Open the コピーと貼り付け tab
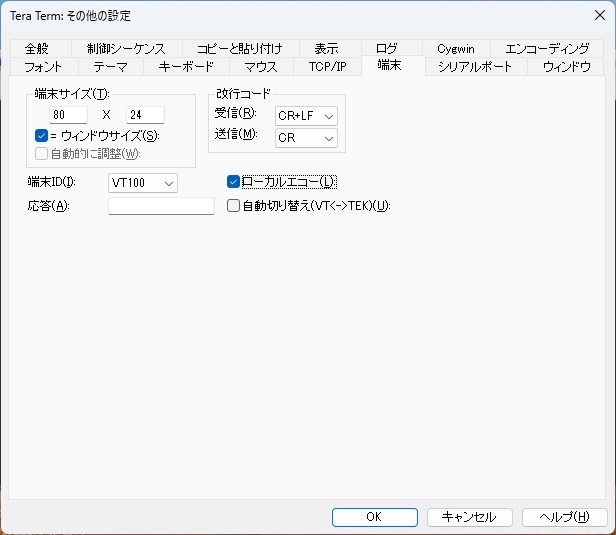Image resolution: width=616 pixels, height=535 pixels. (x=240, y=49)
